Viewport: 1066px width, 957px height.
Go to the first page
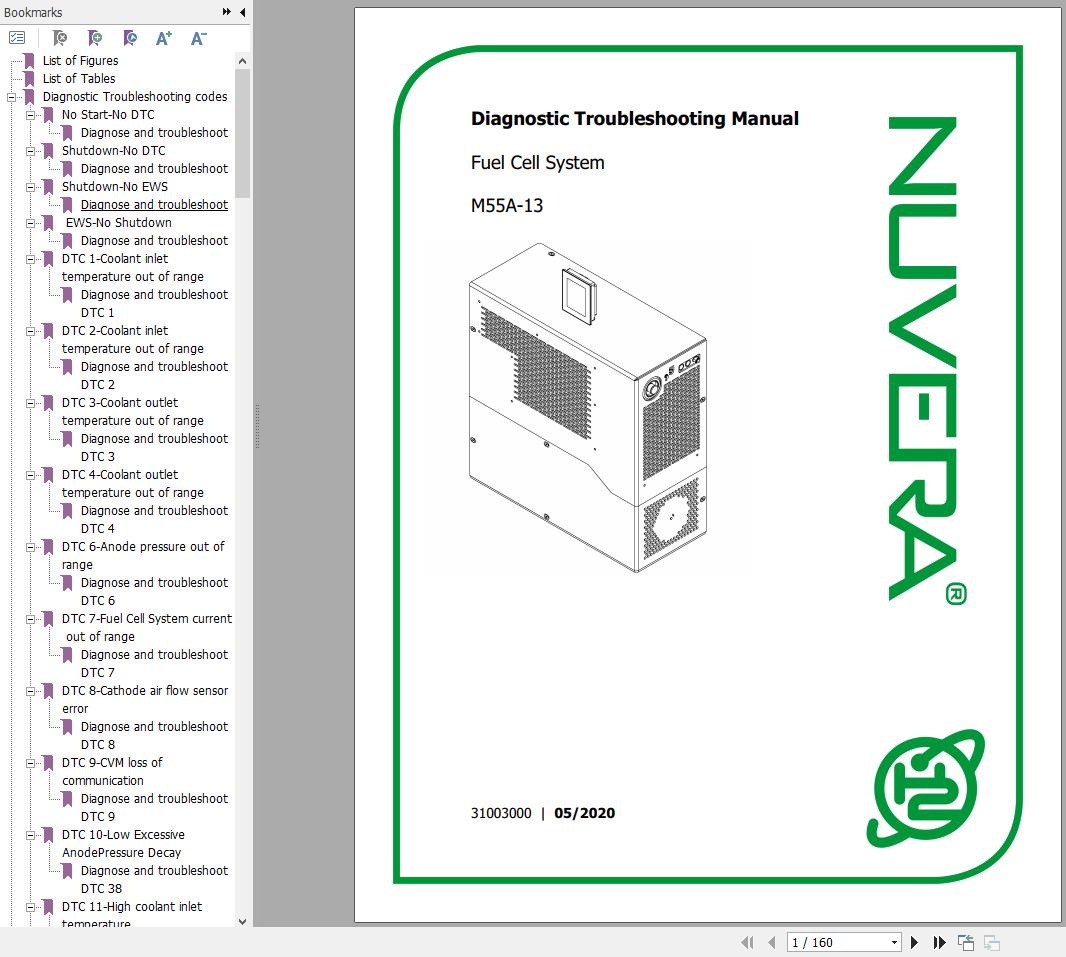(747, 942)
